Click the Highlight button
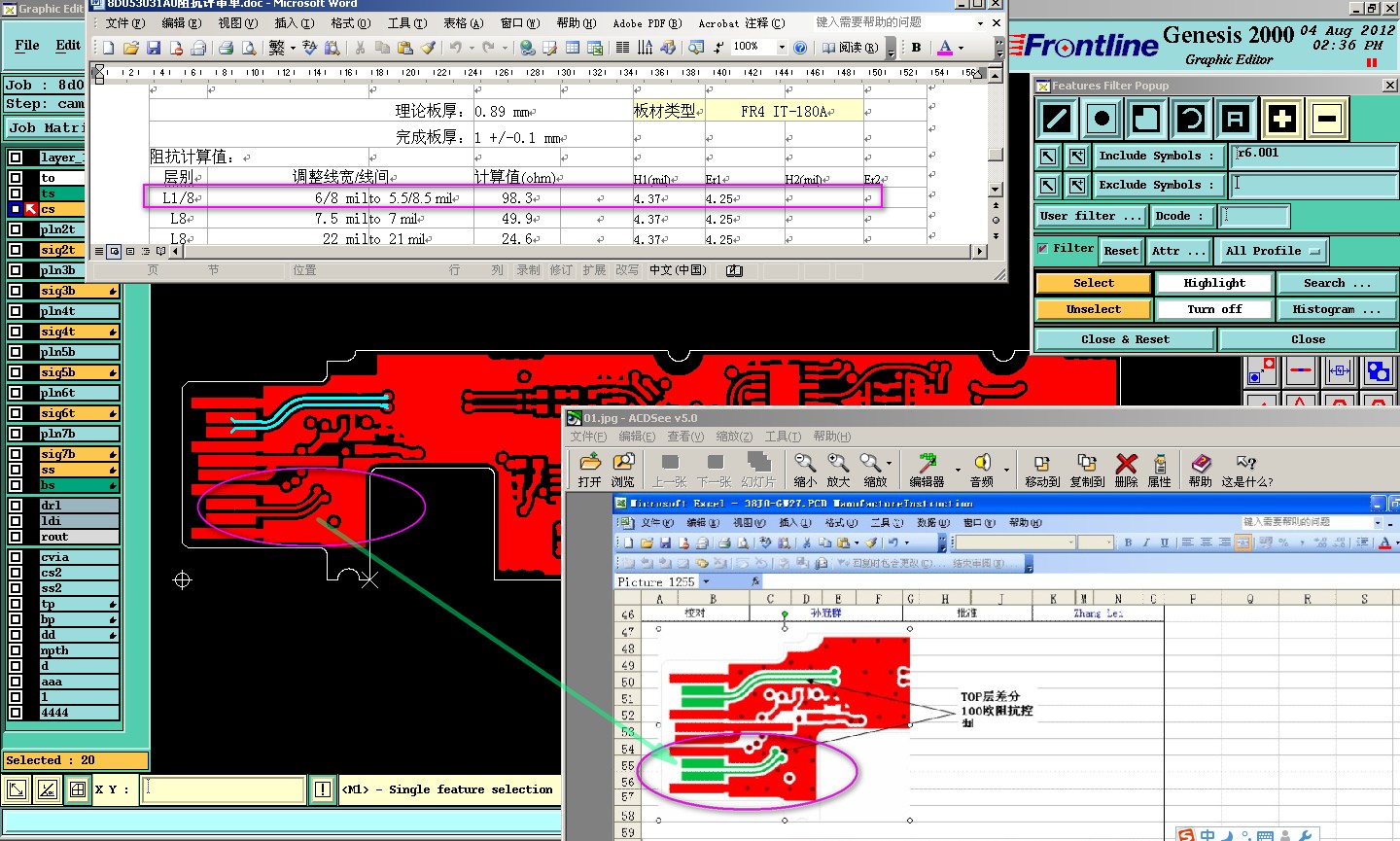Viewport: 1400px width, 841px height. (x=1214, y=283)
